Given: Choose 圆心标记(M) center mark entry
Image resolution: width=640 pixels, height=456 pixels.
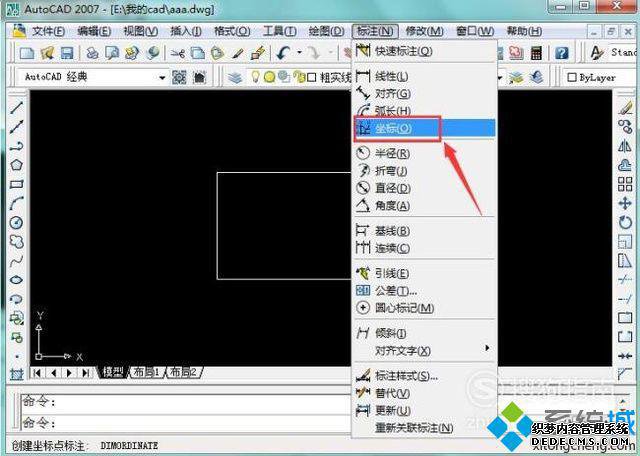Looking at the screenshot, I should click(x=424, y=308).
